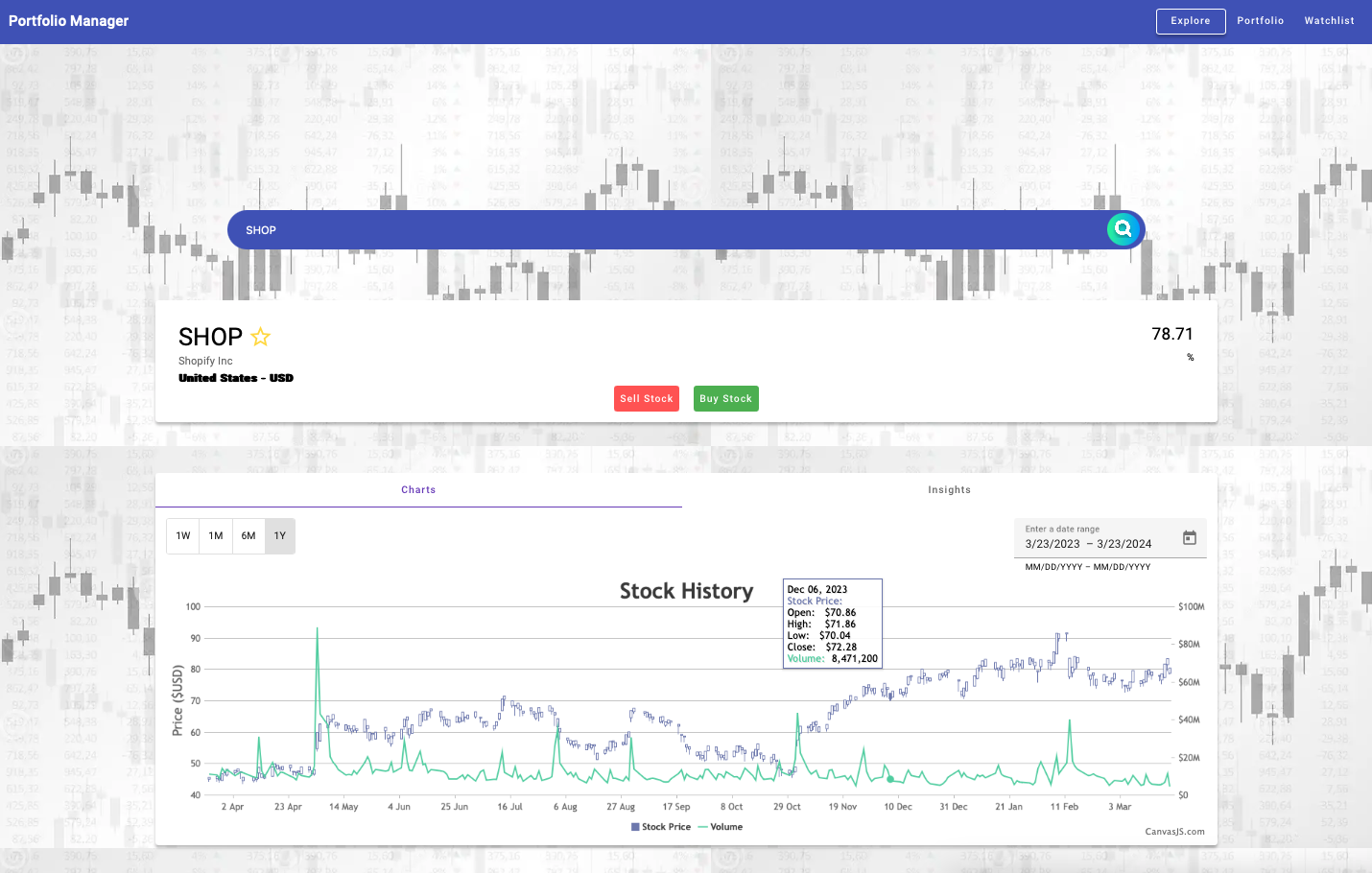Click the 78.71 price value
1372x873 pixels.
click(1172, 334)
